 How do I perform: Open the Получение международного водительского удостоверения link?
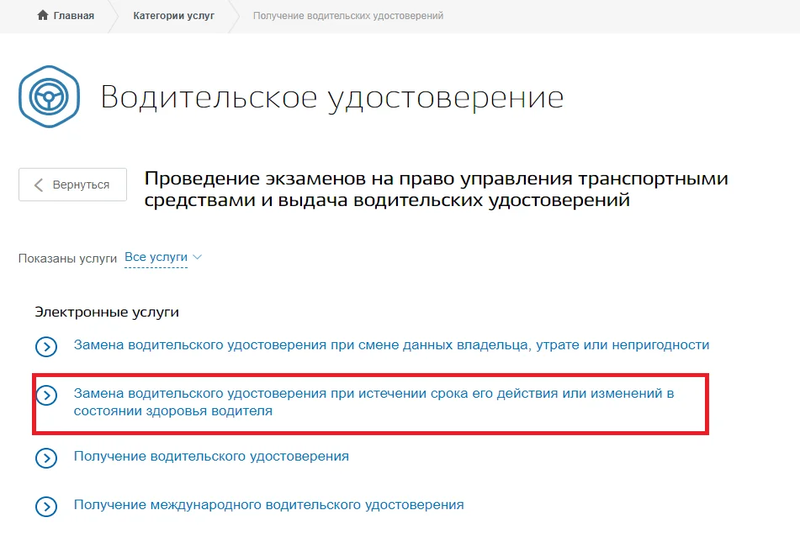pyautogui.click(x=268, y=505)
